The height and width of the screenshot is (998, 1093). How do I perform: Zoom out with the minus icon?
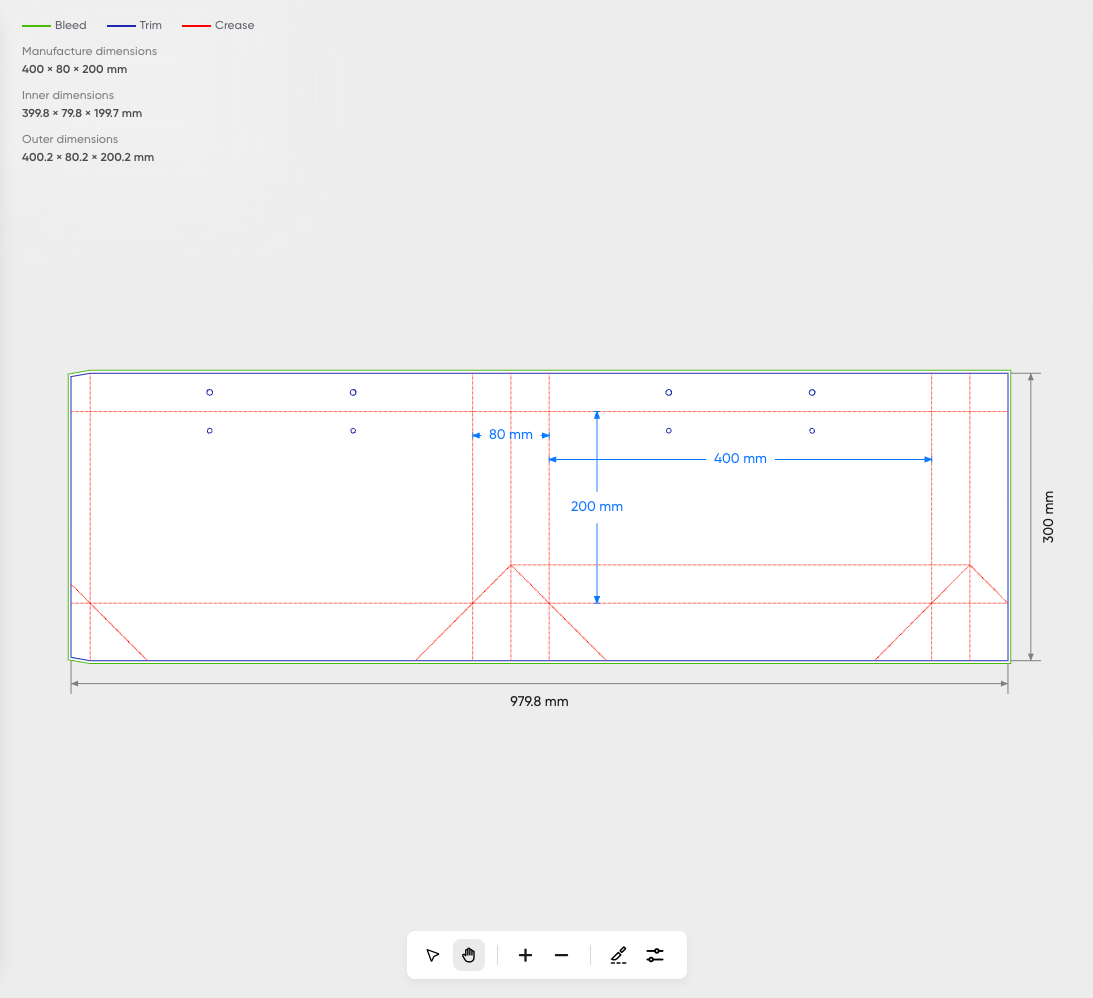[561, 955]
